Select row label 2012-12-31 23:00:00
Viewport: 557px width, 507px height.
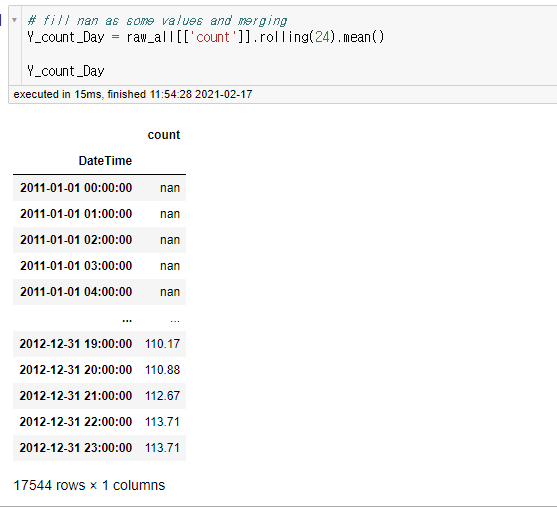(x=76, y=448)
